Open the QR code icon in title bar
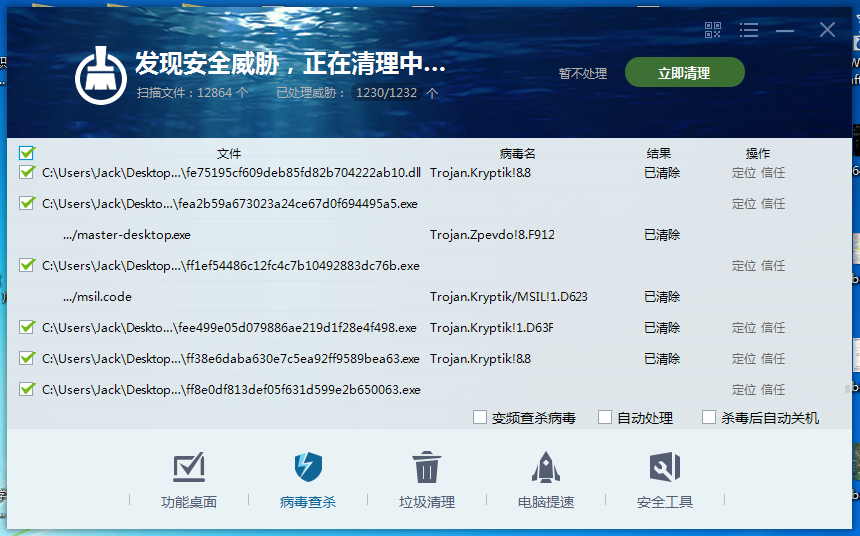This screenshot has width=860, height=536. pos(712,30)
